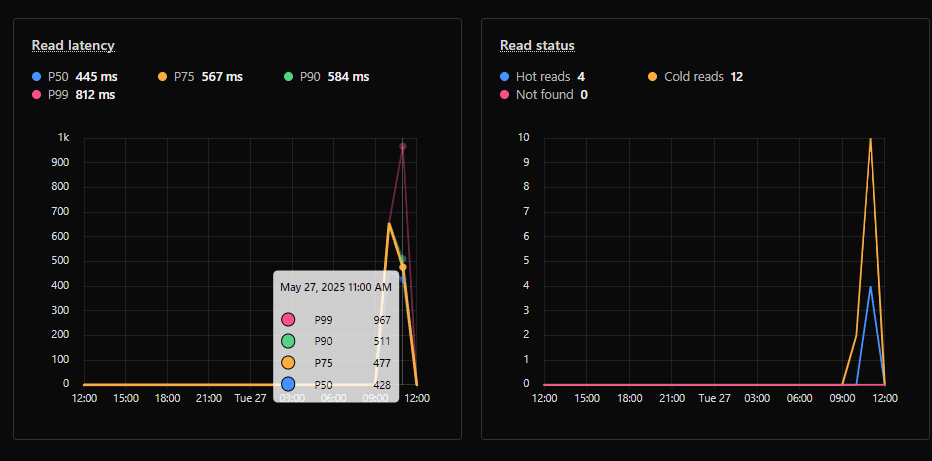Open the Read latency title link

point(73,46)
